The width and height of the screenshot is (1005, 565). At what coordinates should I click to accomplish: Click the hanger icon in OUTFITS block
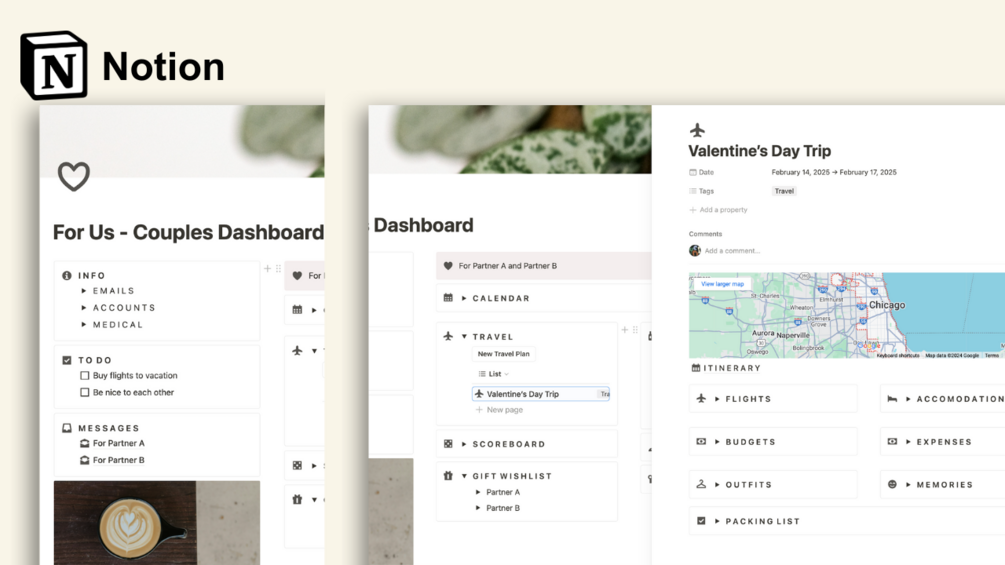(x=701, y=484)
